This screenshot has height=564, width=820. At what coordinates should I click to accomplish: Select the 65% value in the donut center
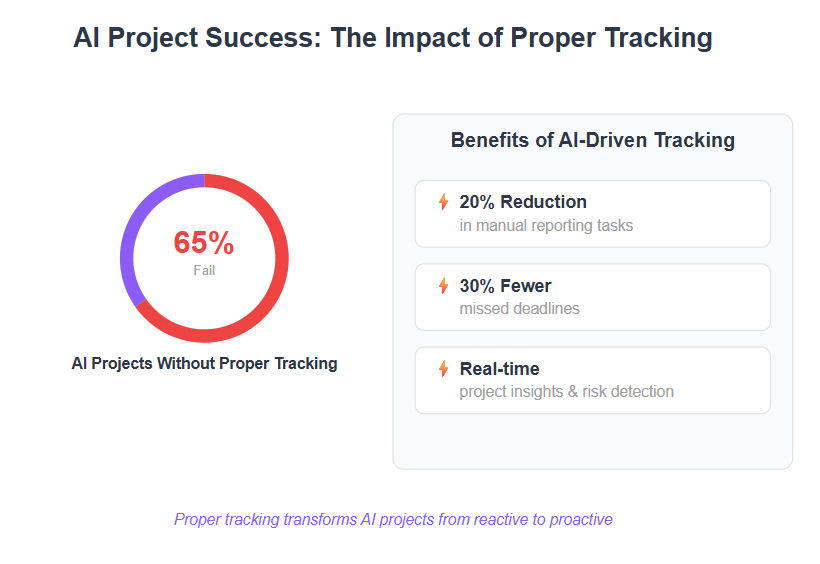[204, 242]
